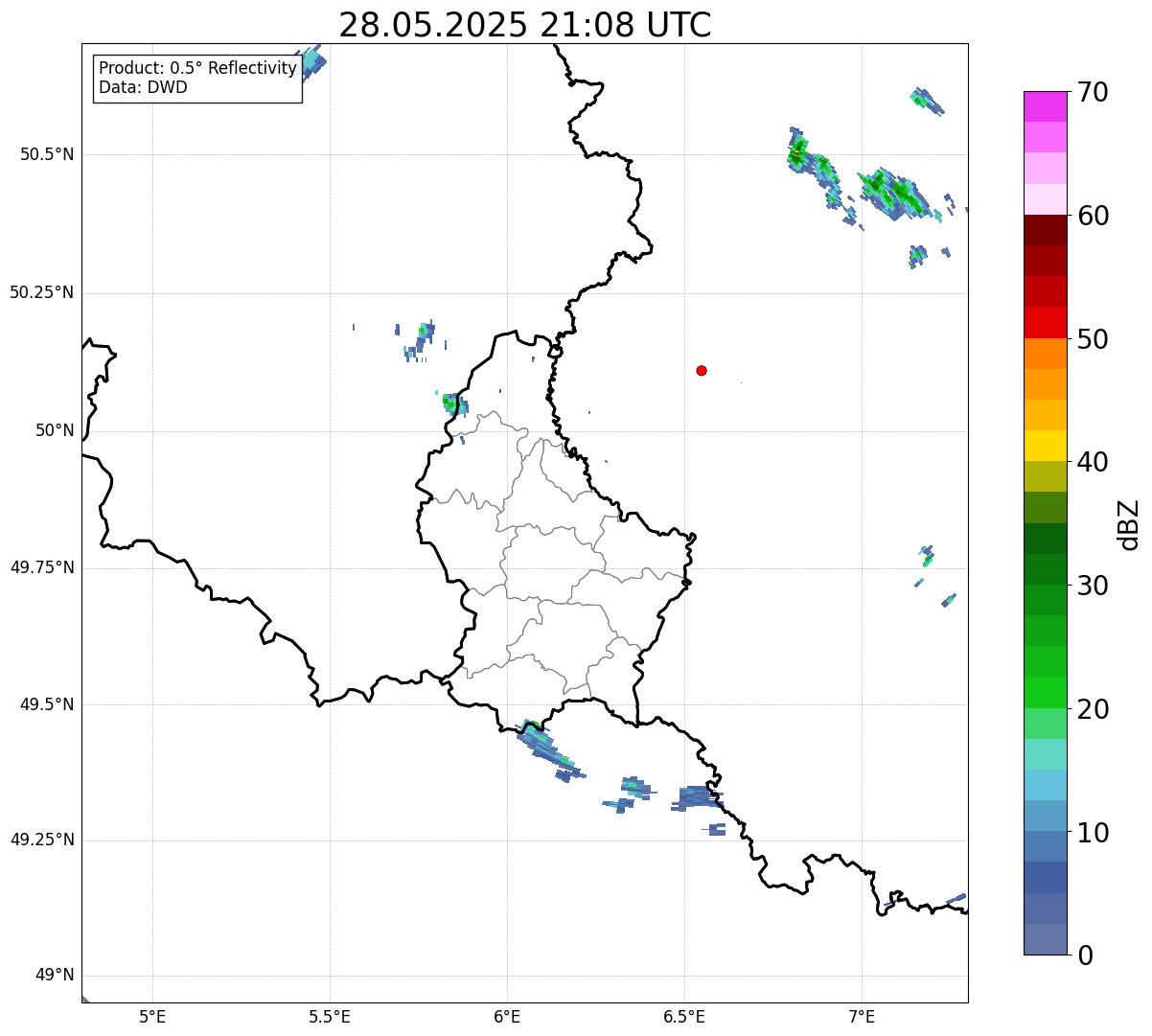Image resolution: width=1152 pixels, height=1036 pixels.
Task: Click the '49.5°N' latitude label
Action: (46, 704)
